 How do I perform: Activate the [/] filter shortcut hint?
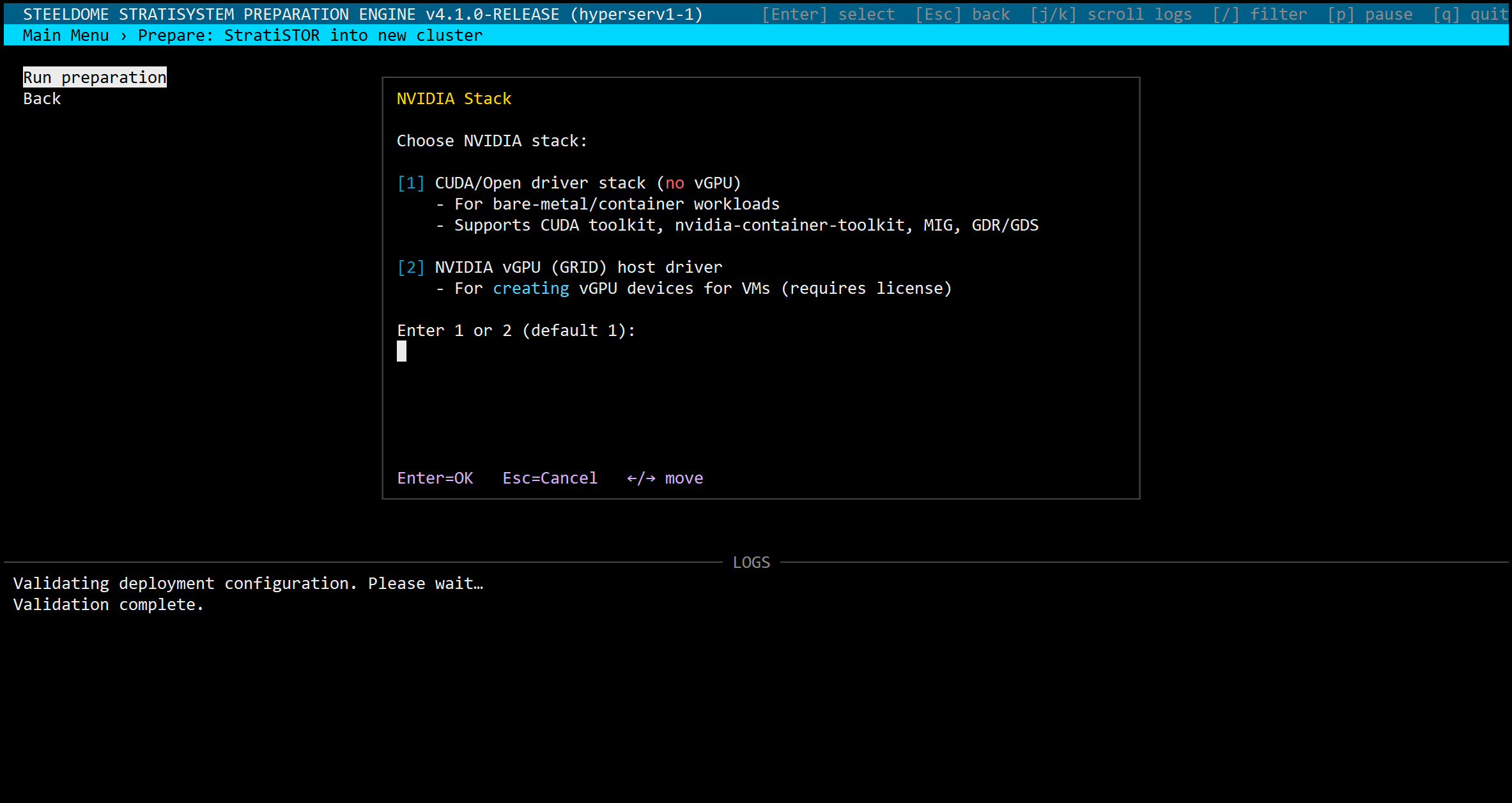click(1260, 14)
